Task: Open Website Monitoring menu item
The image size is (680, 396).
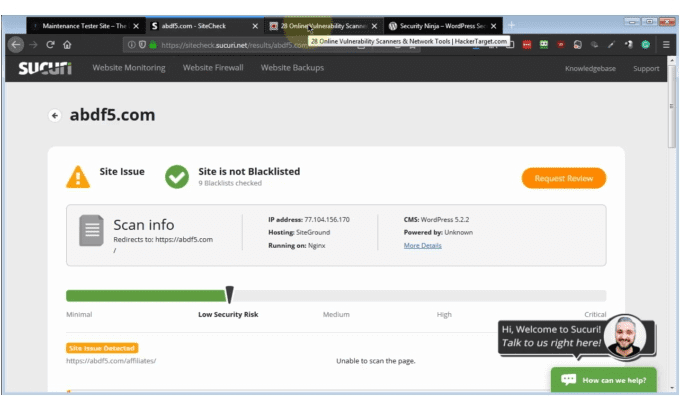Action: (x=129, y=68)
